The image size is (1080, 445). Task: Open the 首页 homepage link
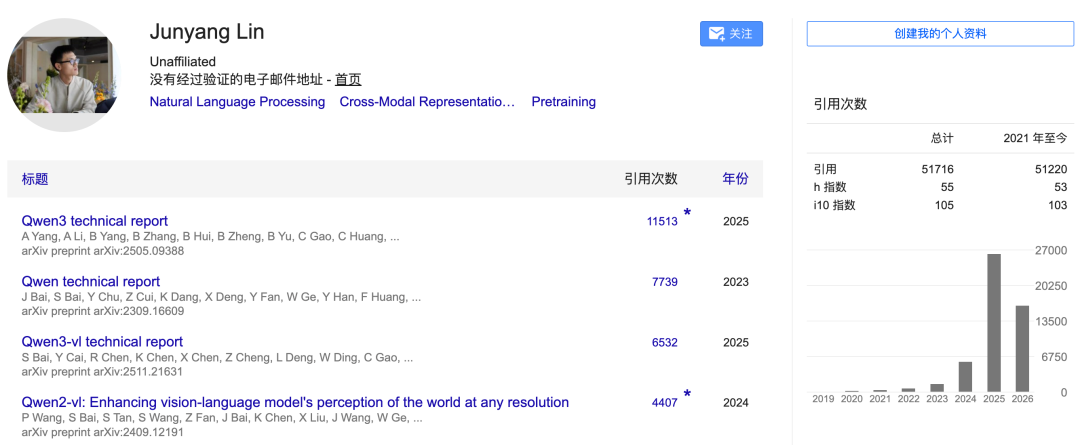click(x=348, y=79)
